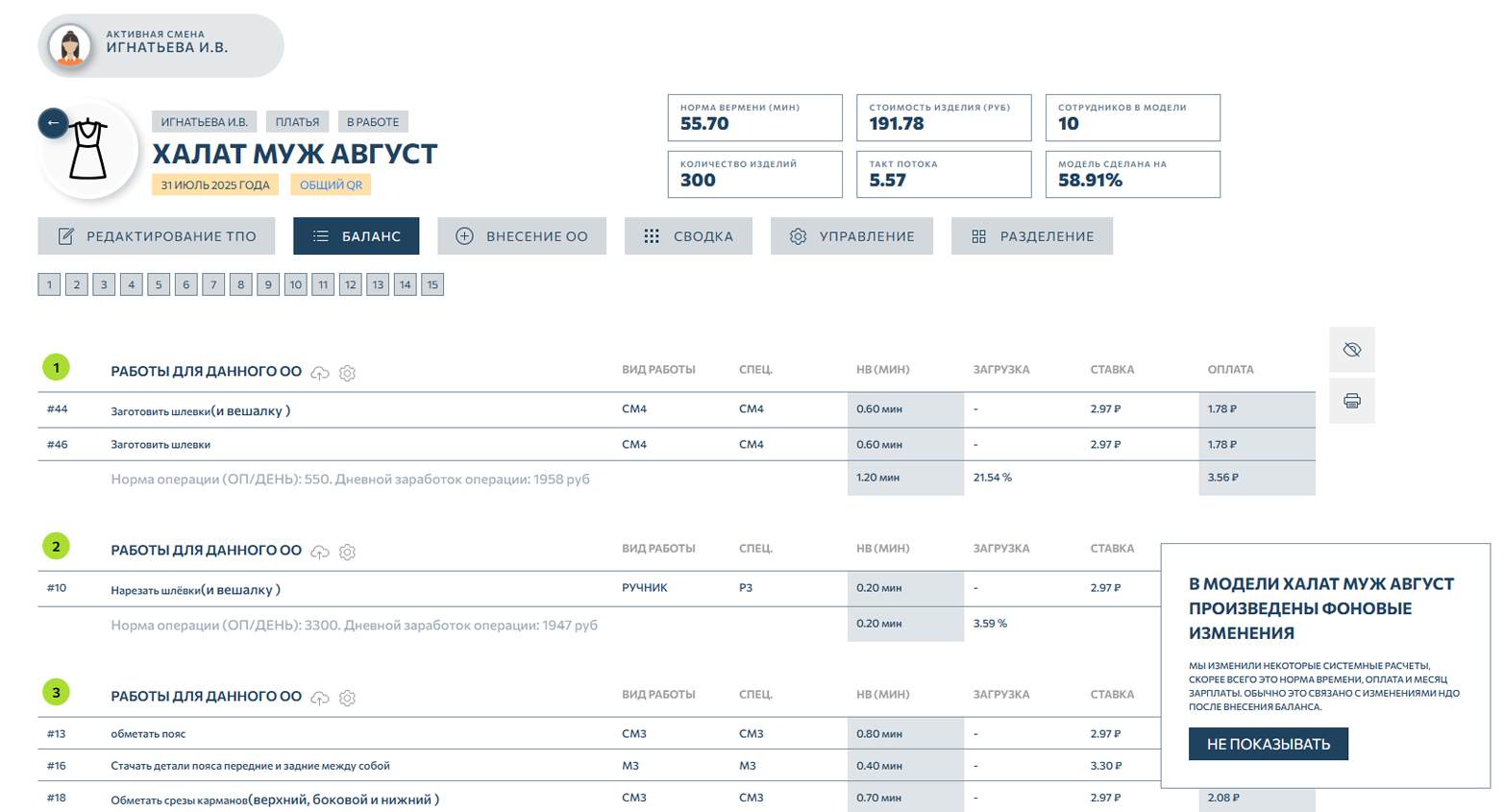Go to page 13

click(x=378, y=284)
